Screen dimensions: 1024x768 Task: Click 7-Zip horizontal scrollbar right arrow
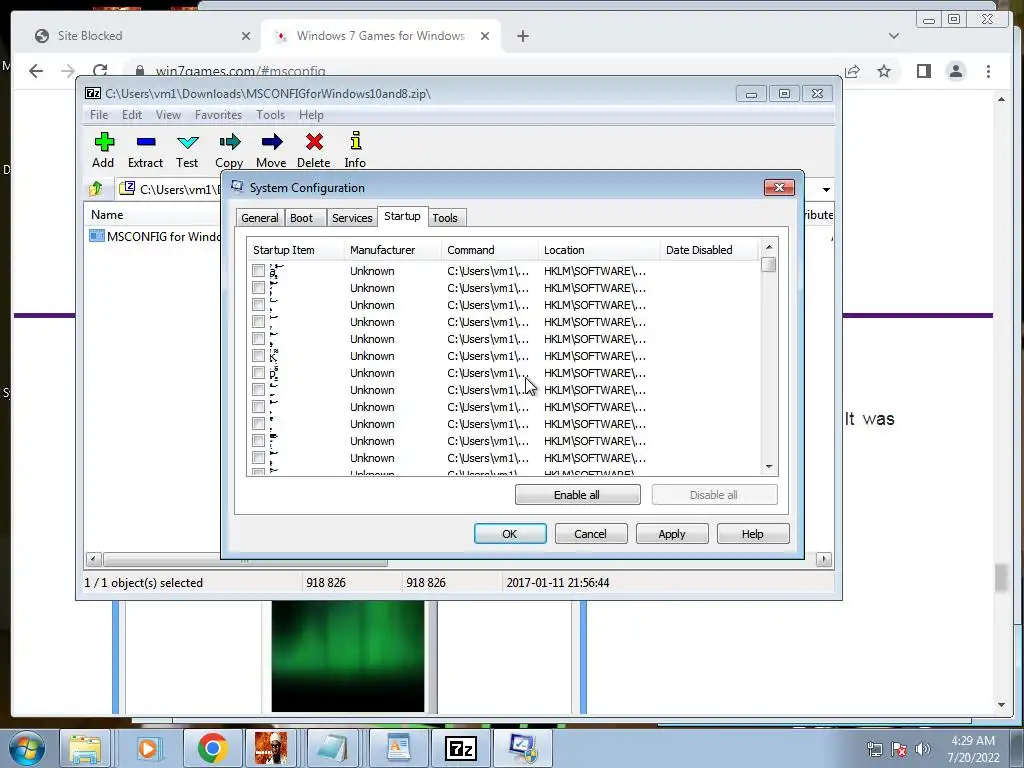(824, 559)
